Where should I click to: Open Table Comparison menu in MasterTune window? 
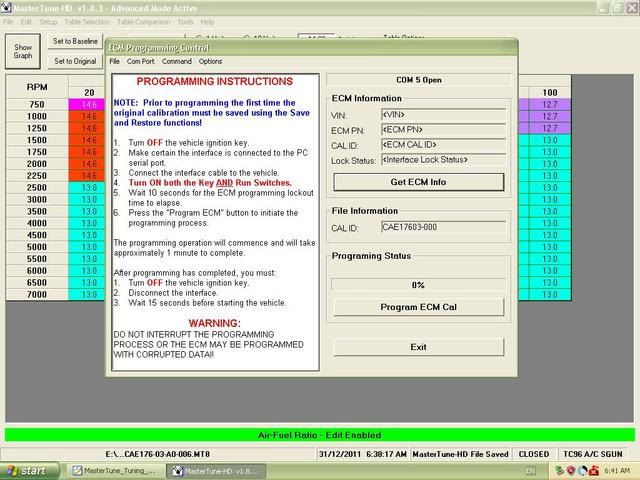coord(143,22)
